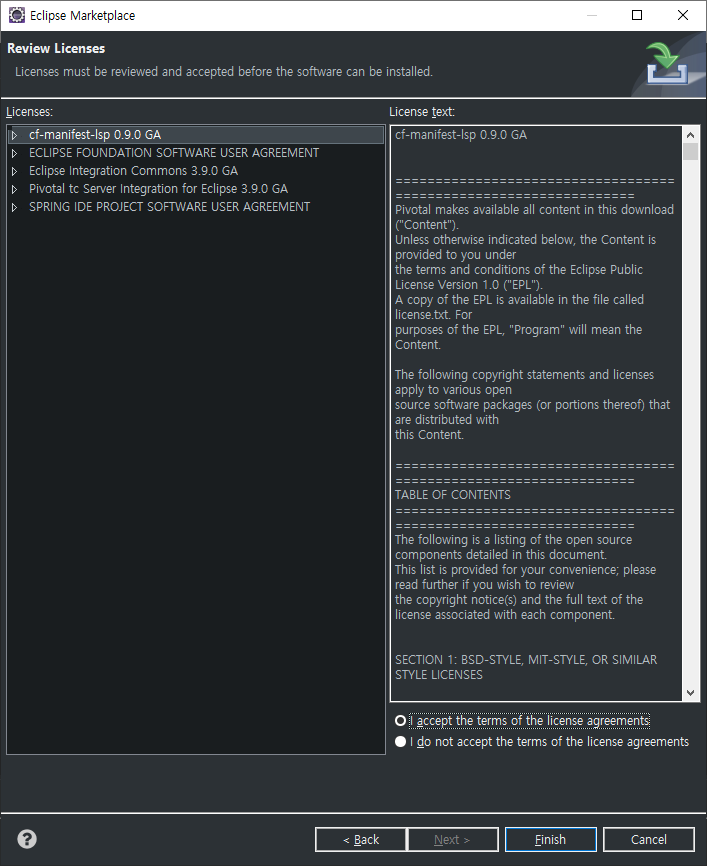Click the disabled Next button
Viewport: 707px width, 866px height.
tap(452, 839)
